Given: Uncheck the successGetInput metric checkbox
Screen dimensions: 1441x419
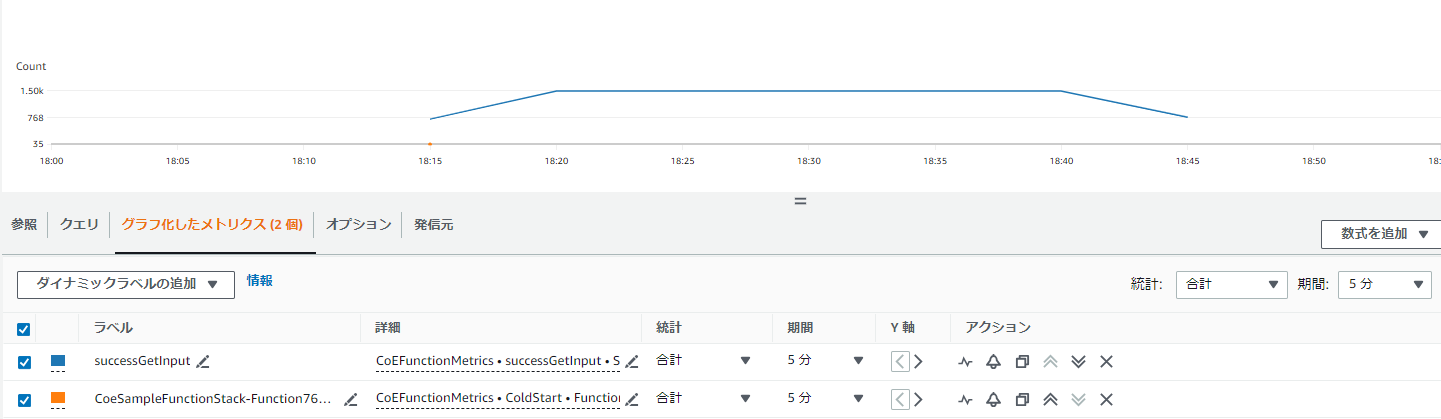Looking at the screenshot, I should point(24,362).
